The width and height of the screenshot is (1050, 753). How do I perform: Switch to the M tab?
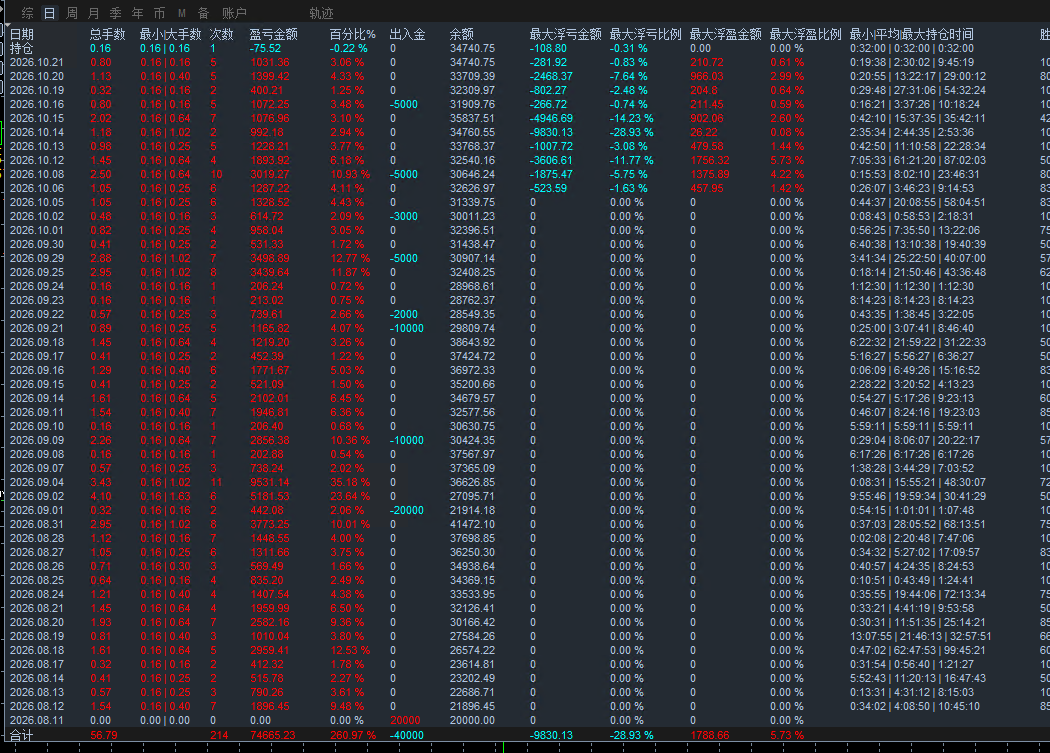[x=181, y=13]
